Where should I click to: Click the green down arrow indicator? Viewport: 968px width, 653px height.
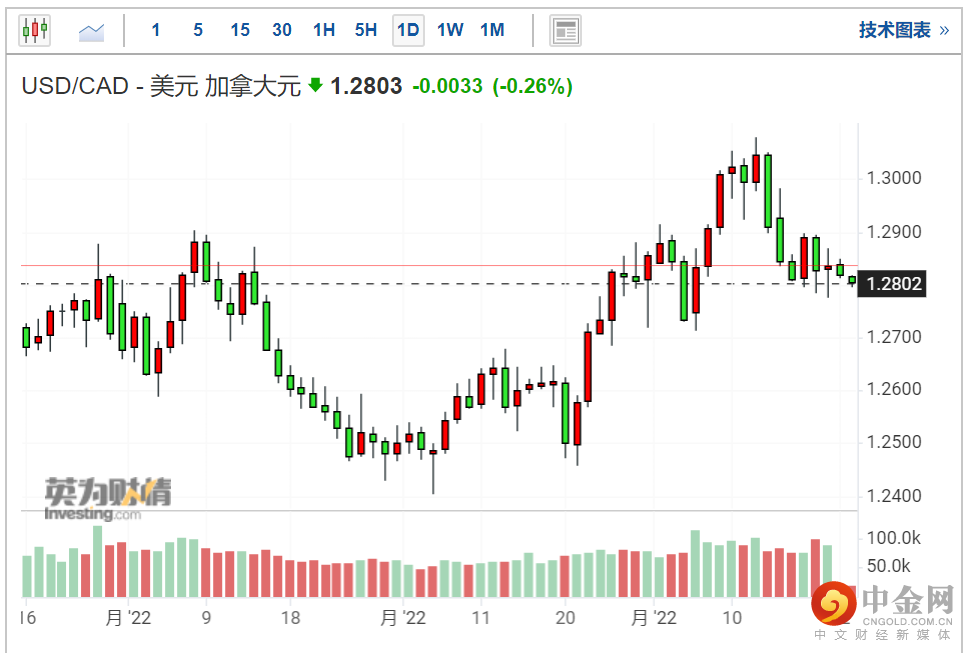click(315, 86)
